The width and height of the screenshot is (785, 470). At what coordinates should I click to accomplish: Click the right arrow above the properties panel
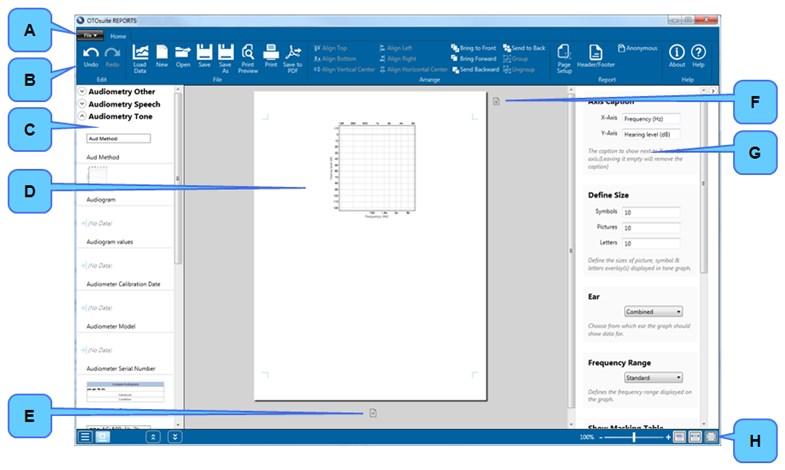pos(713,91)
